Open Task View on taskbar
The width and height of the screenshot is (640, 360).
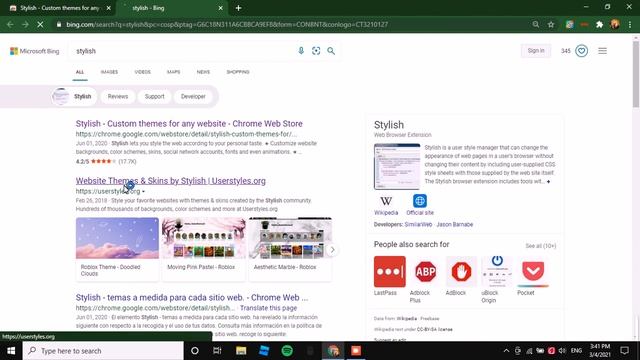coord(217,351)
